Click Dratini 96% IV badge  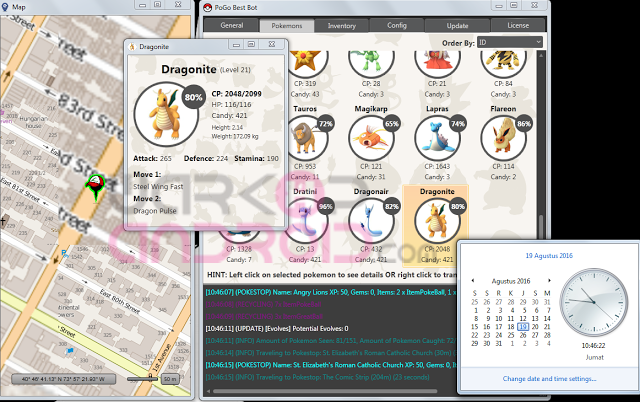(x=325, y=207)
